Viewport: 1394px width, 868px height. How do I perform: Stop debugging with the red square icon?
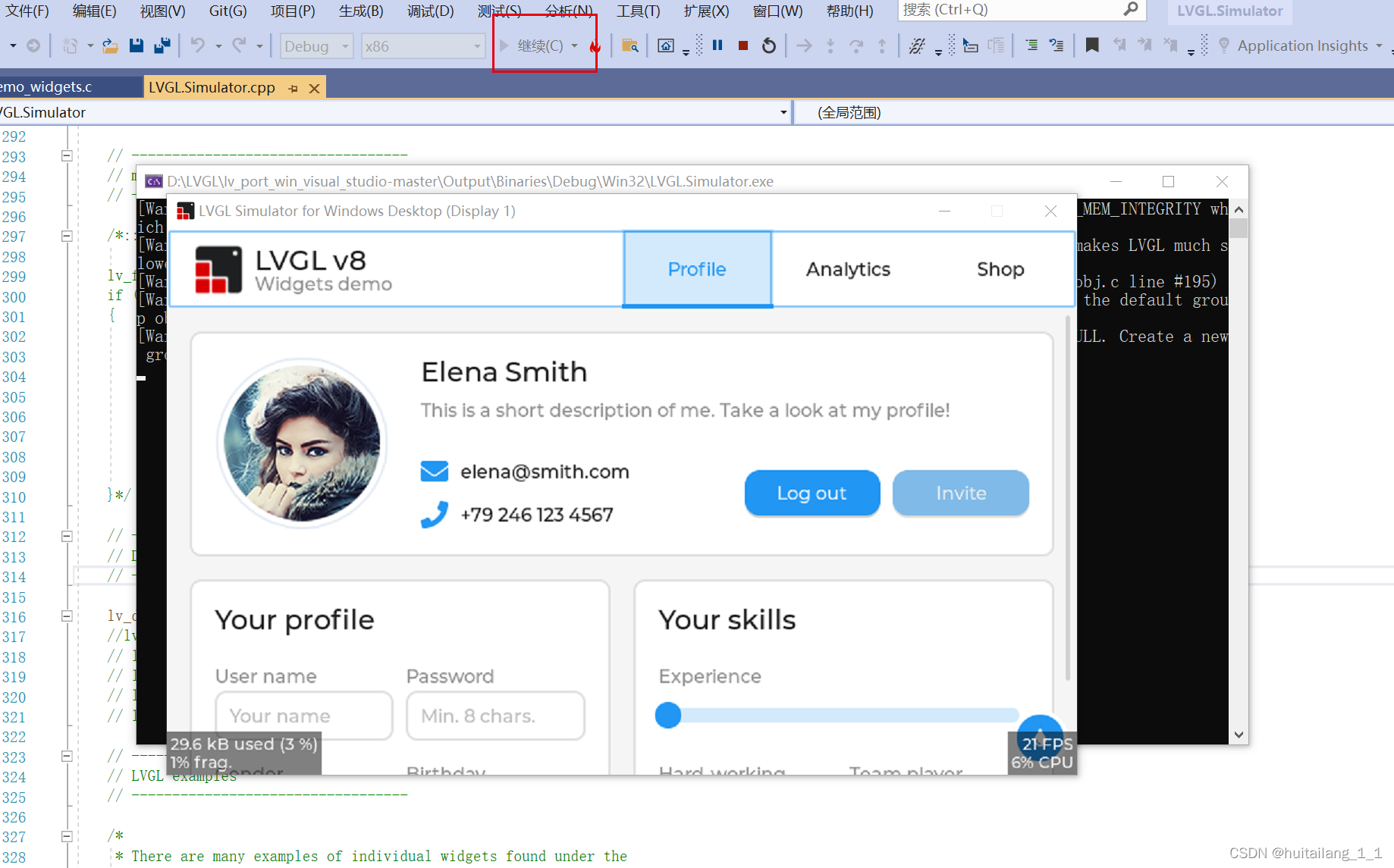[x=743, y=45]
